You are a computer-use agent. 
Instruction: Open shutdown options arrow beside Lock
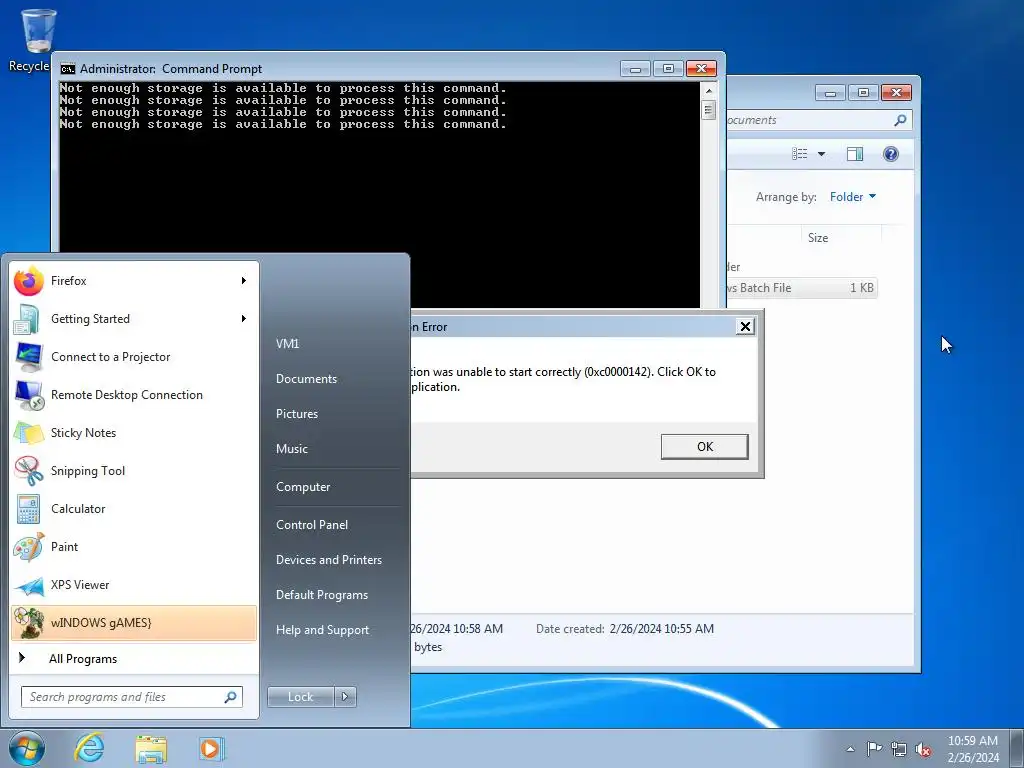(345, 697)
